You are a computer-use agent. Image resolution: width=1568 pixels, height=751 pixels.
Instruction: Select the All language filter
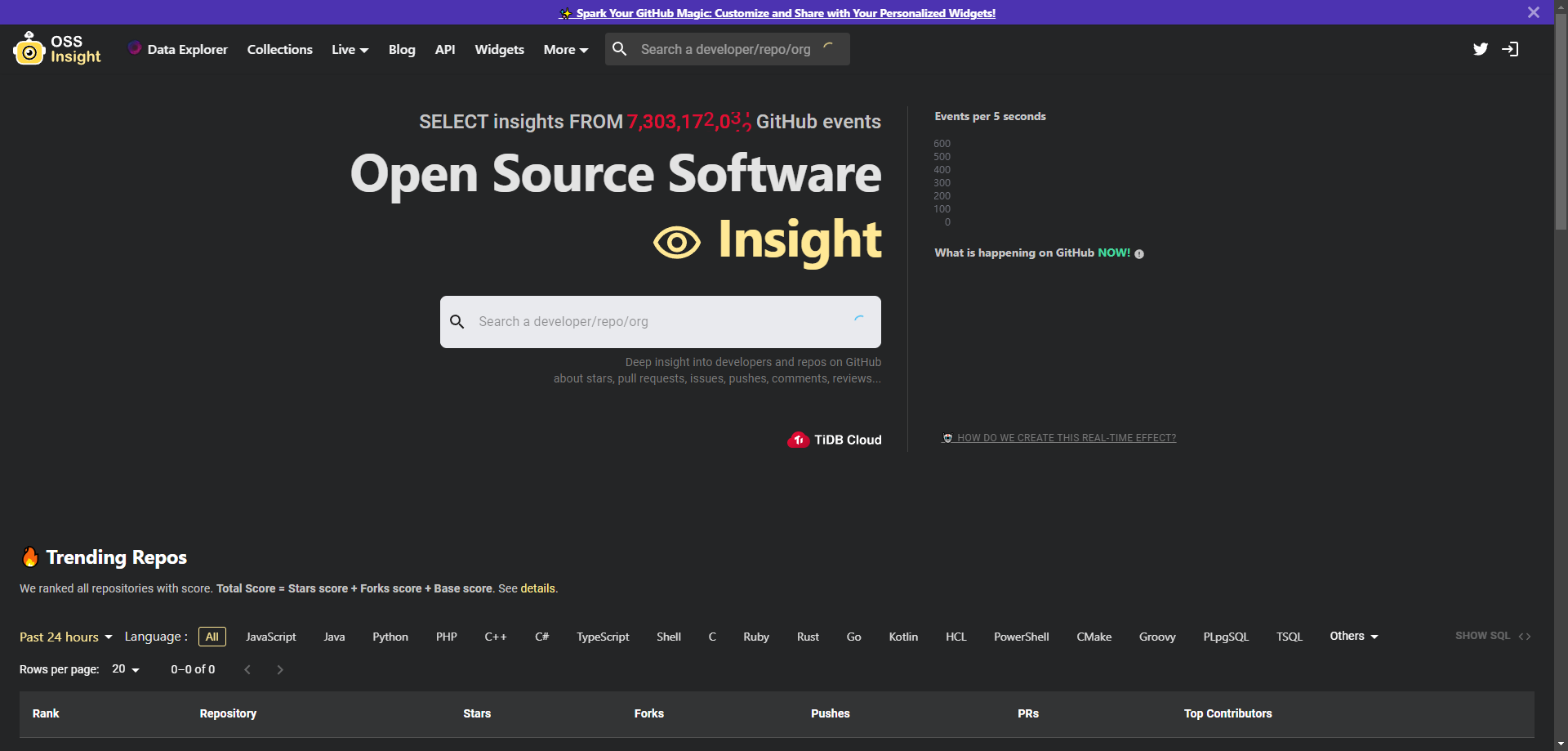(212, 637)
